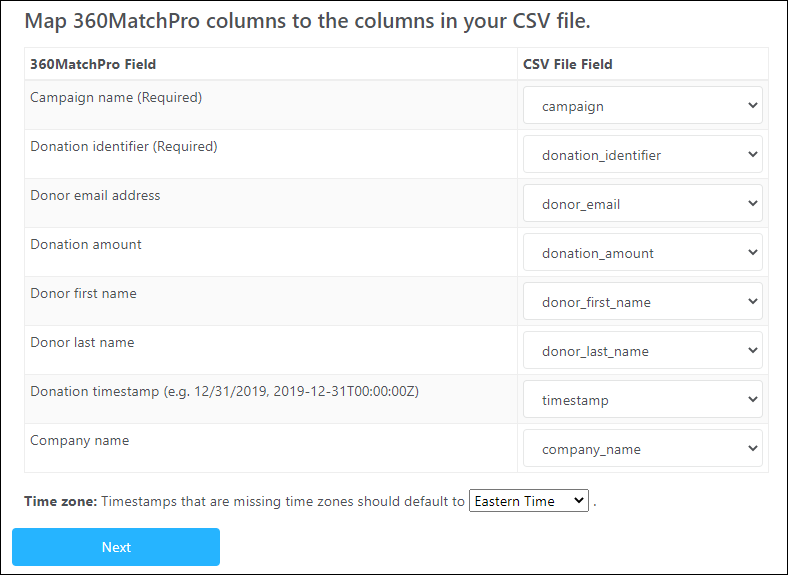Click the Campaign name (Required) label

(x=116, y=98)
